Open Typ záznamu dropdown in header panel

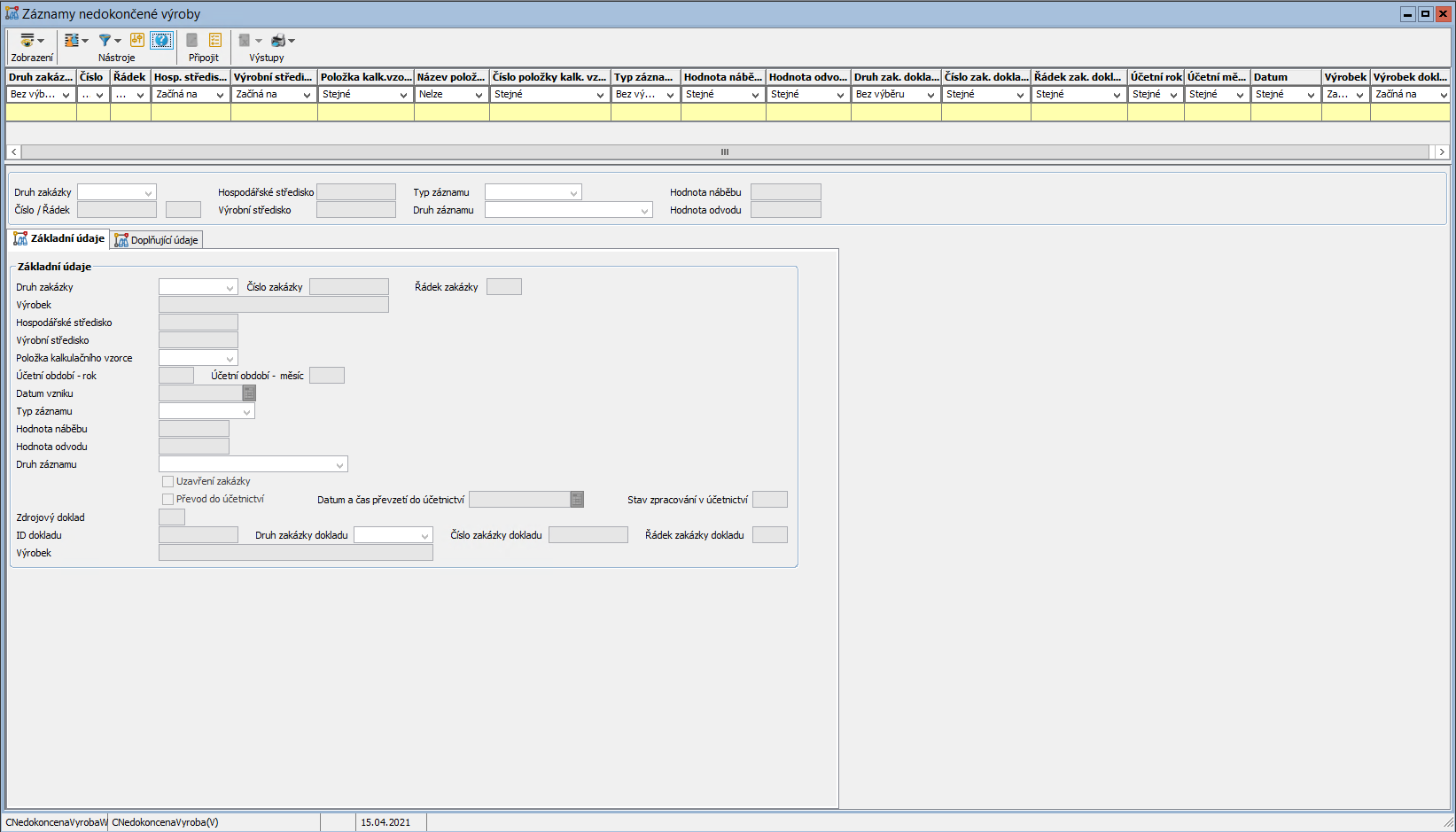[573, 193]
